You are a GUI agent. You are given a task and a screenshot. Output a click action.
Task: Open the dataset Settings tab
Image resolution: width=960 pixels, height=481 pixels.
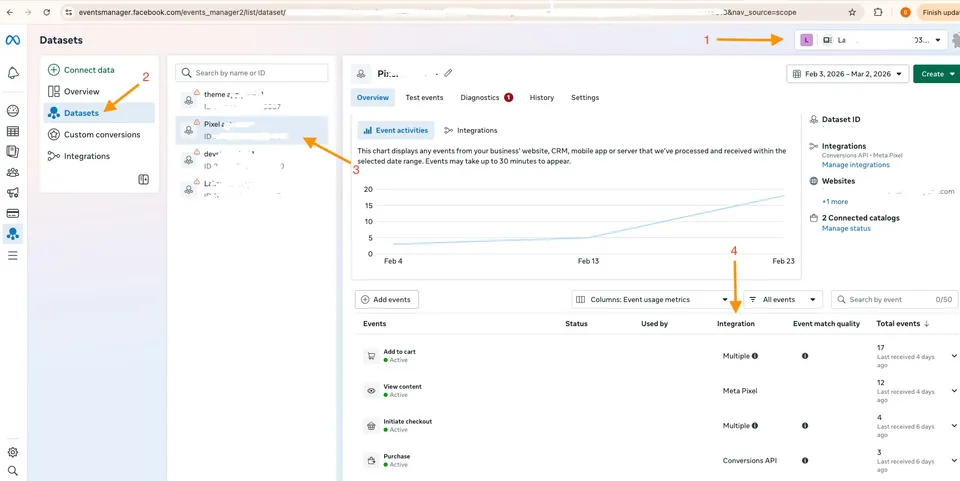coord(585,97)
